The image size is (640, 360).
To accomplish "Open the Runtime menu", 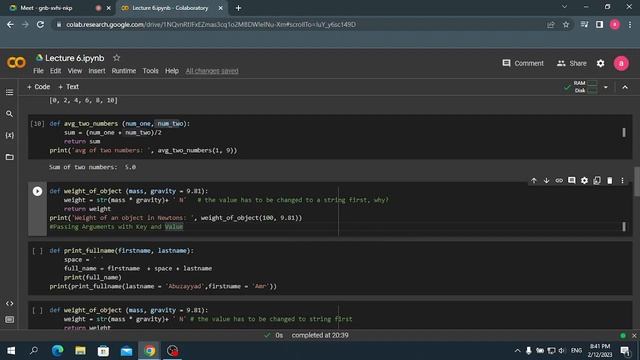I will coord(124,71).
